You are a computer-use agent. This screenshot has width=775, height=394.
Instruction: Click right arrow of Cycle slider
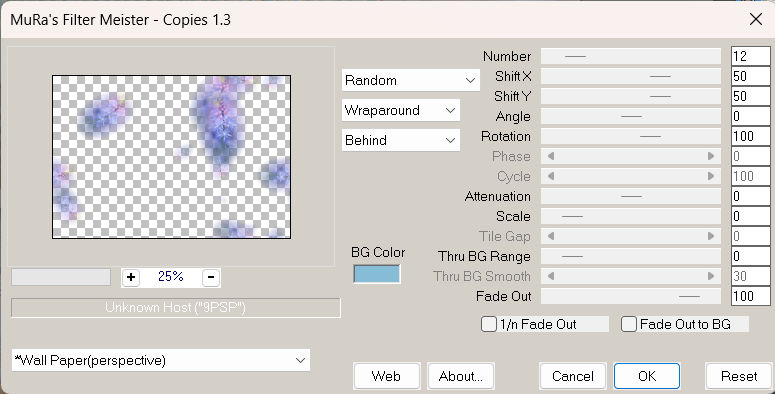pyautogui.click(x=711, y=176)
